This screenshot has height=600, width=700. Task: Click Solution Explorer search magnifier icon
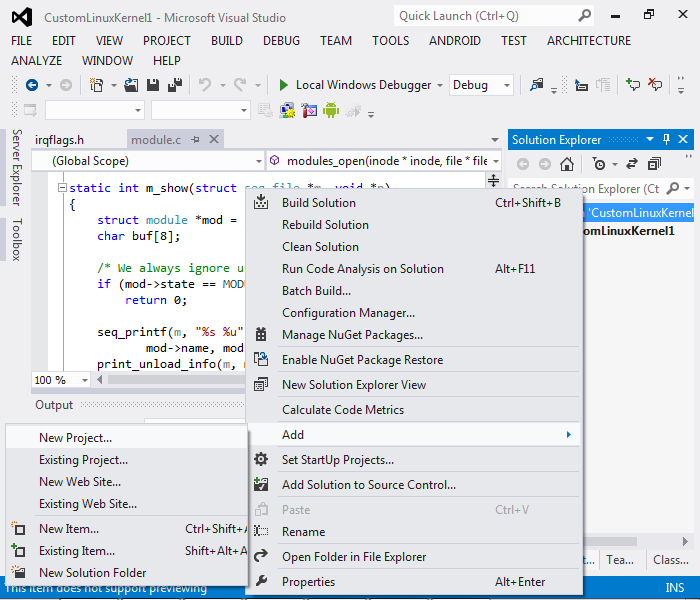coord(673,188)
